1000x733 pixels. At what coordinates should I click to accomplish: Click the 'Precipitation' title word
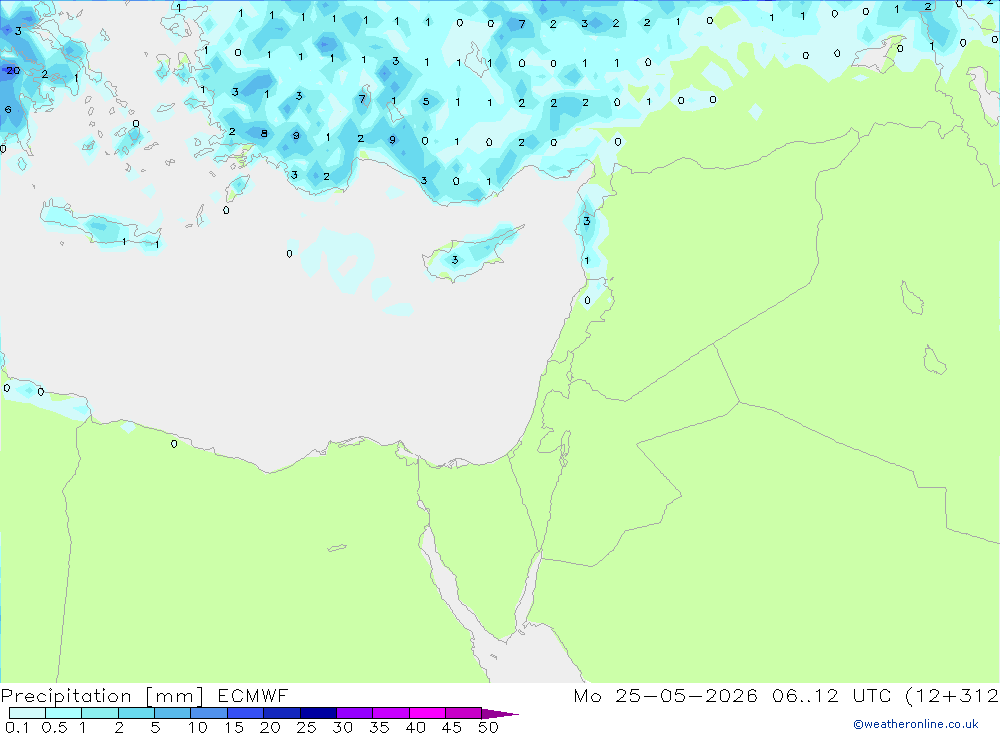pyautogui.click(x=66, y=696)
